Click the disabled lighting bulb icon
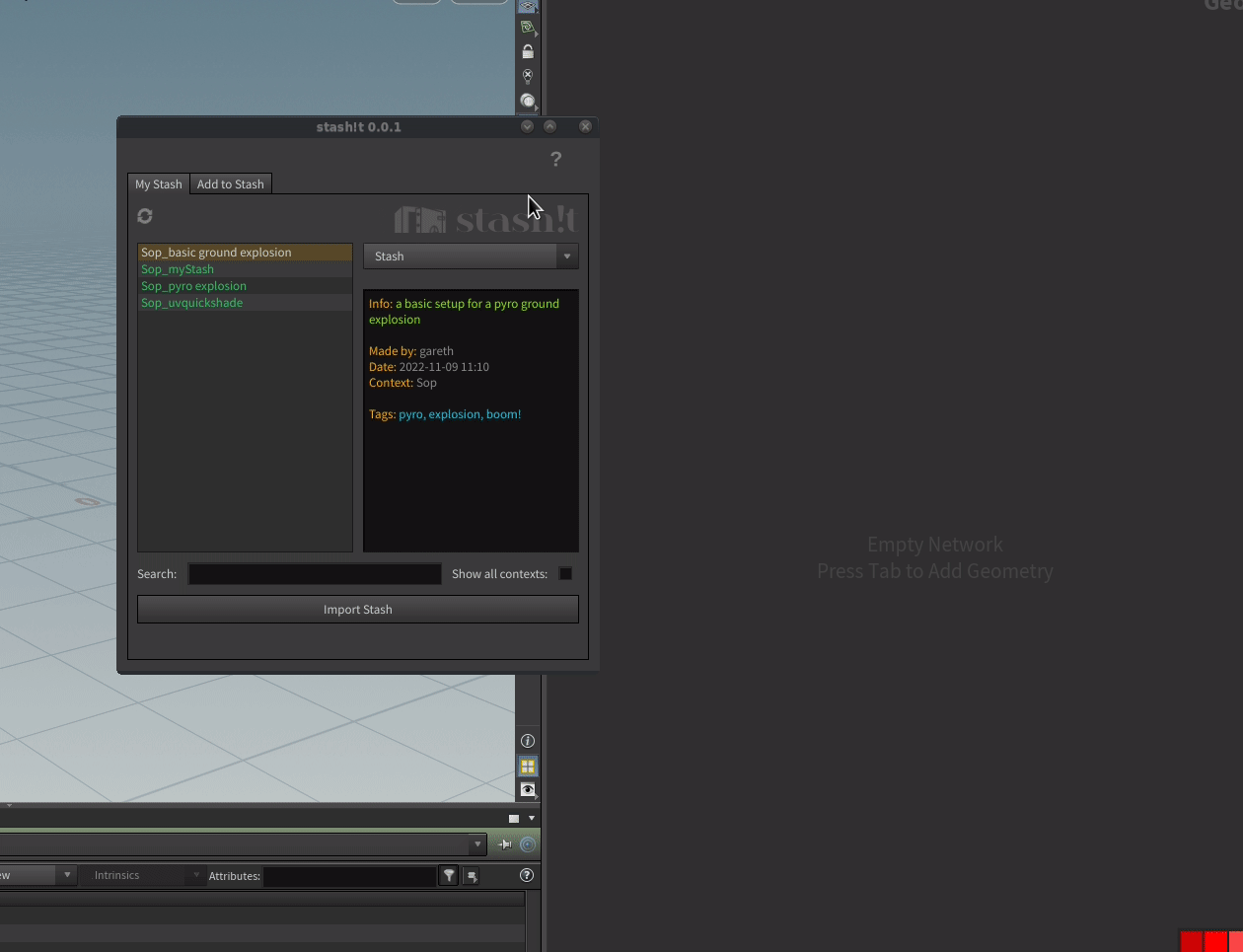1243x952 pixels. tap(528, 76)
